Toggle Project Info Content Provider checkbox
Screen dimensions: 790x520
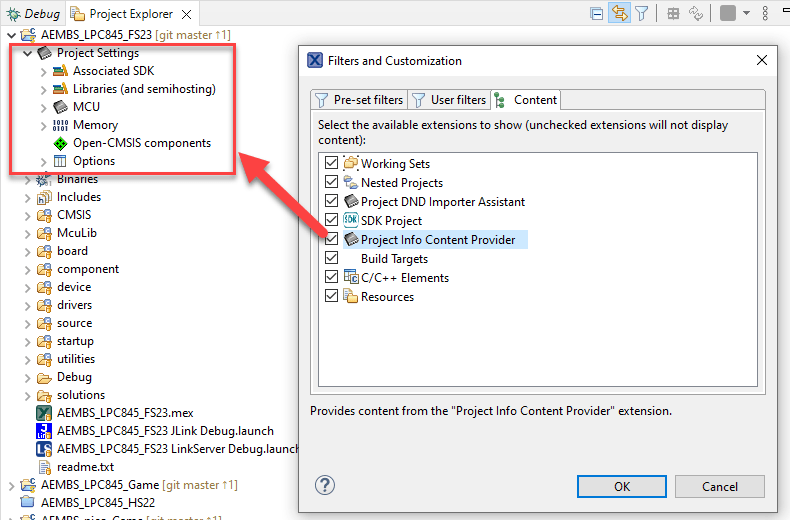[x=332, y=240]
